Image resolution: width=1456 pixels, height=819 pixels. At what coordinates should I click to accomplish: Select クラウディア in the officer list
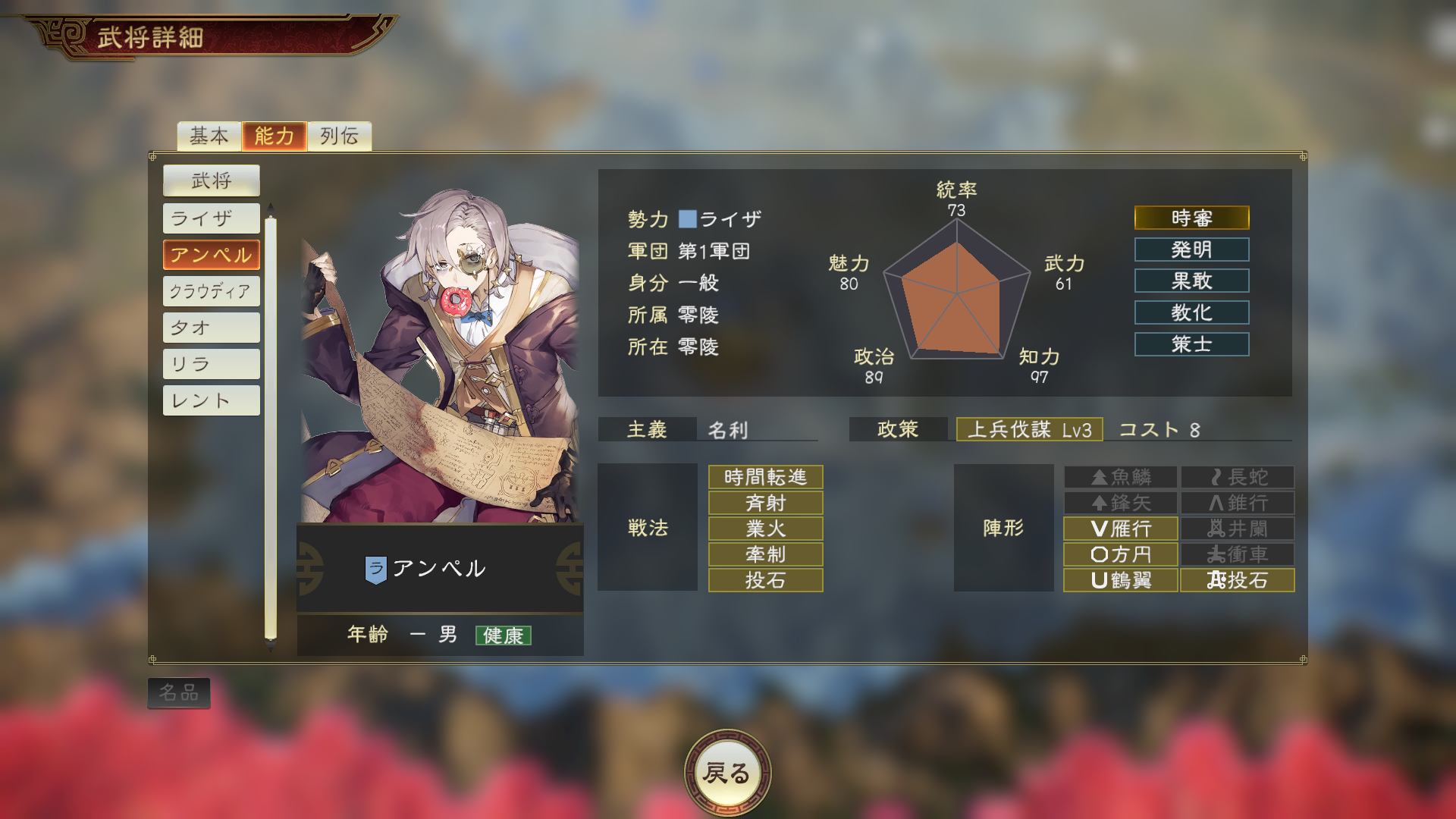click(211, 291)
